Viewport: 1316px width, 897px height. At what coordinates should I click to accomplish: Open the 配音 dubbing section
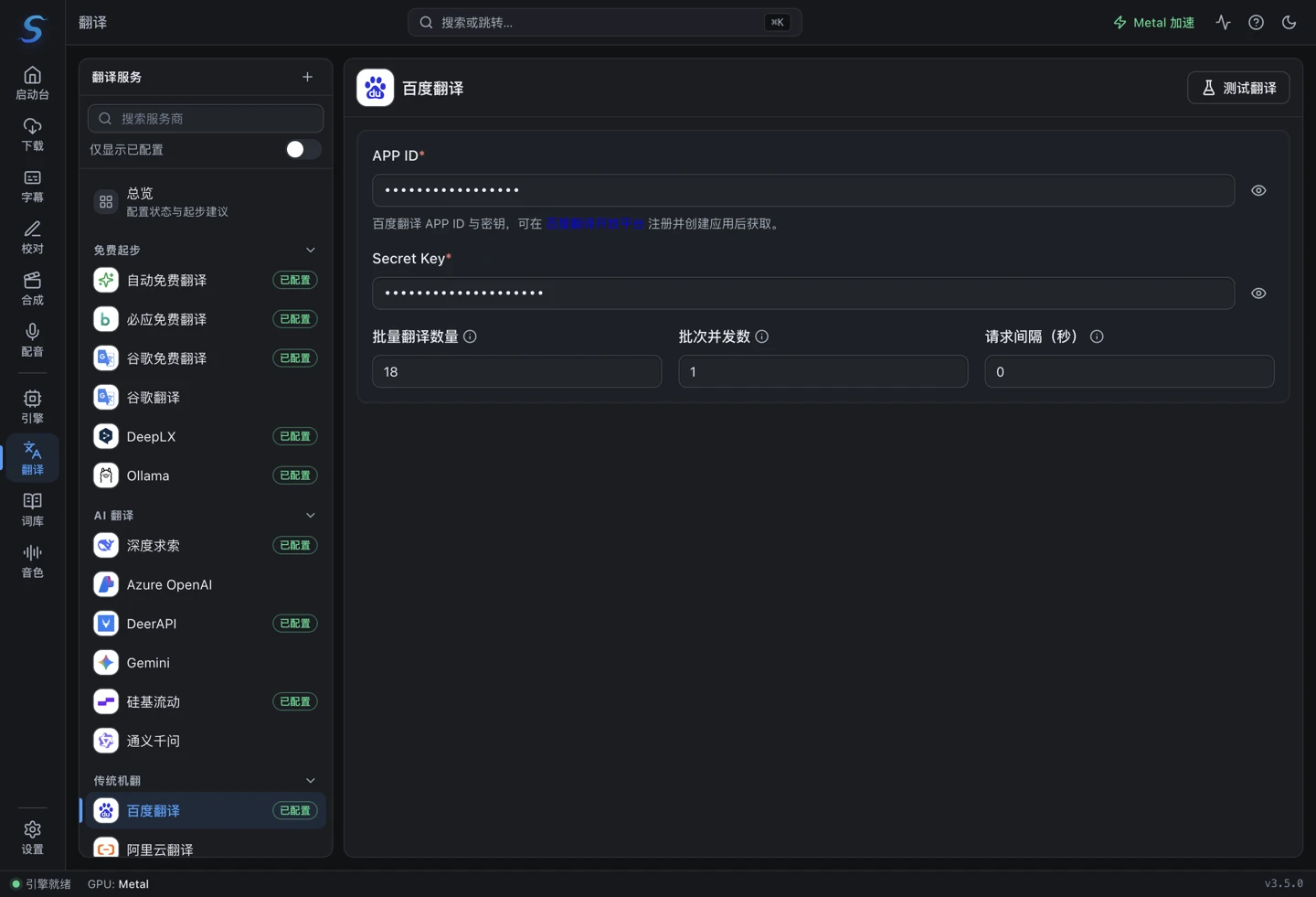(32, 339)
